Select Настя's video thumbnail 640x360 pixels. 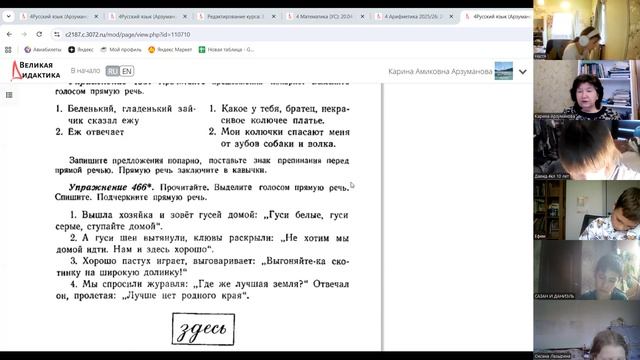[587, 30]
